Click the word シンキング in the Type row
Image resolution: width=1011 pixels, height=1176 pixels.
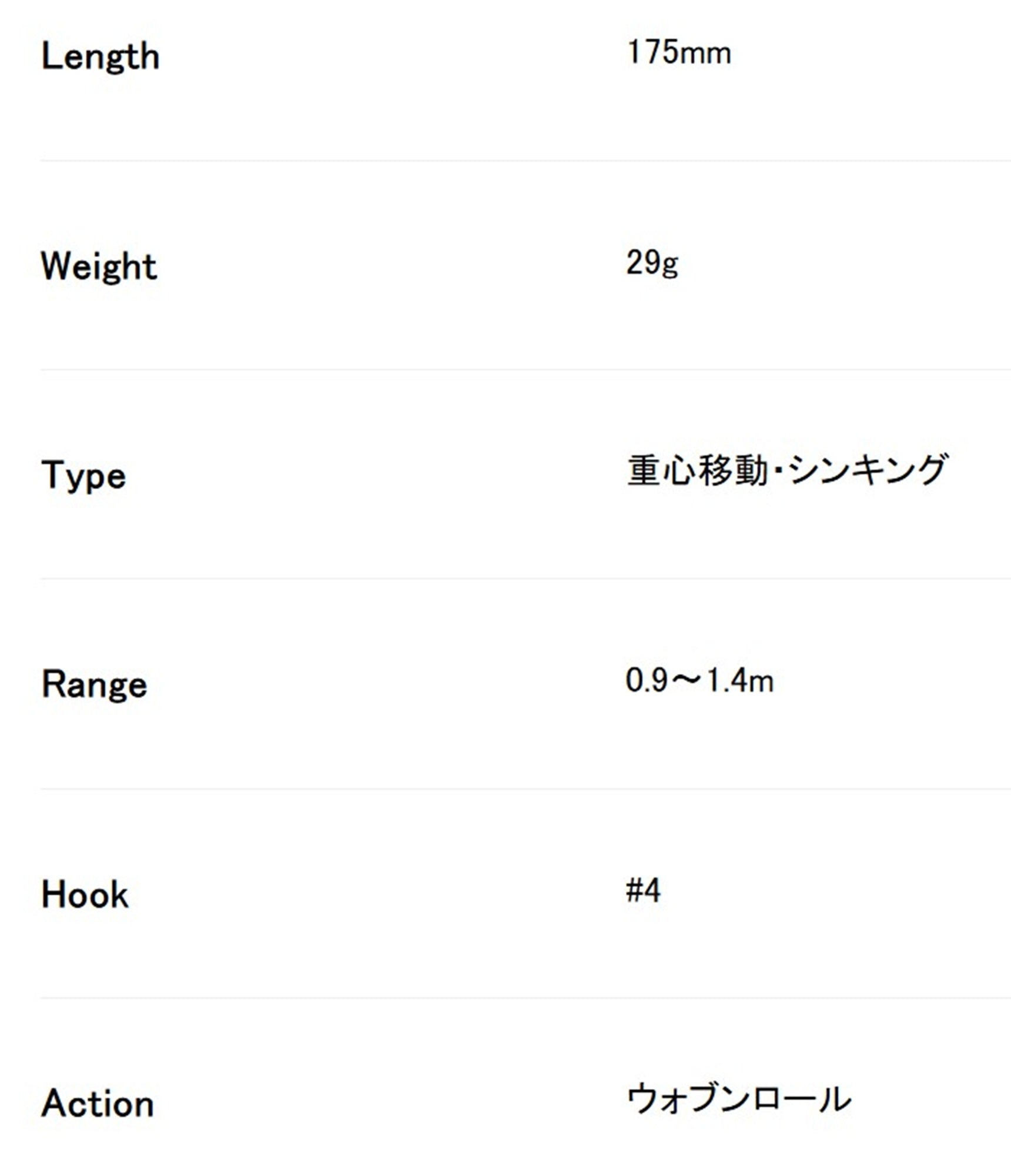[x=868, y=470]
